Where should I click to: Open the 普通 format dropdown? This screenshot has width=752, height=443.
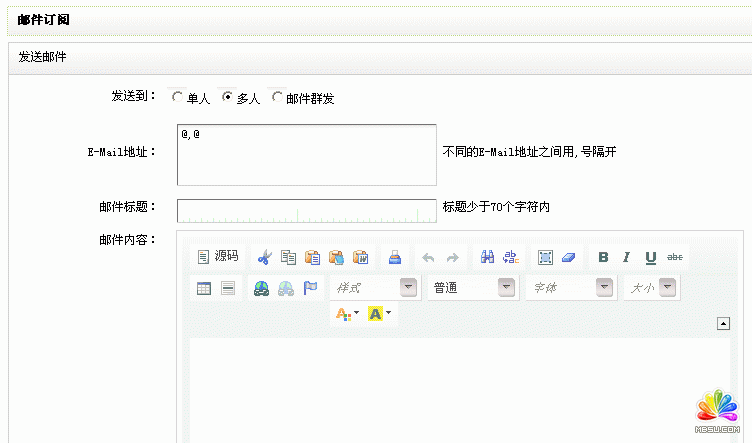point(506,288)
